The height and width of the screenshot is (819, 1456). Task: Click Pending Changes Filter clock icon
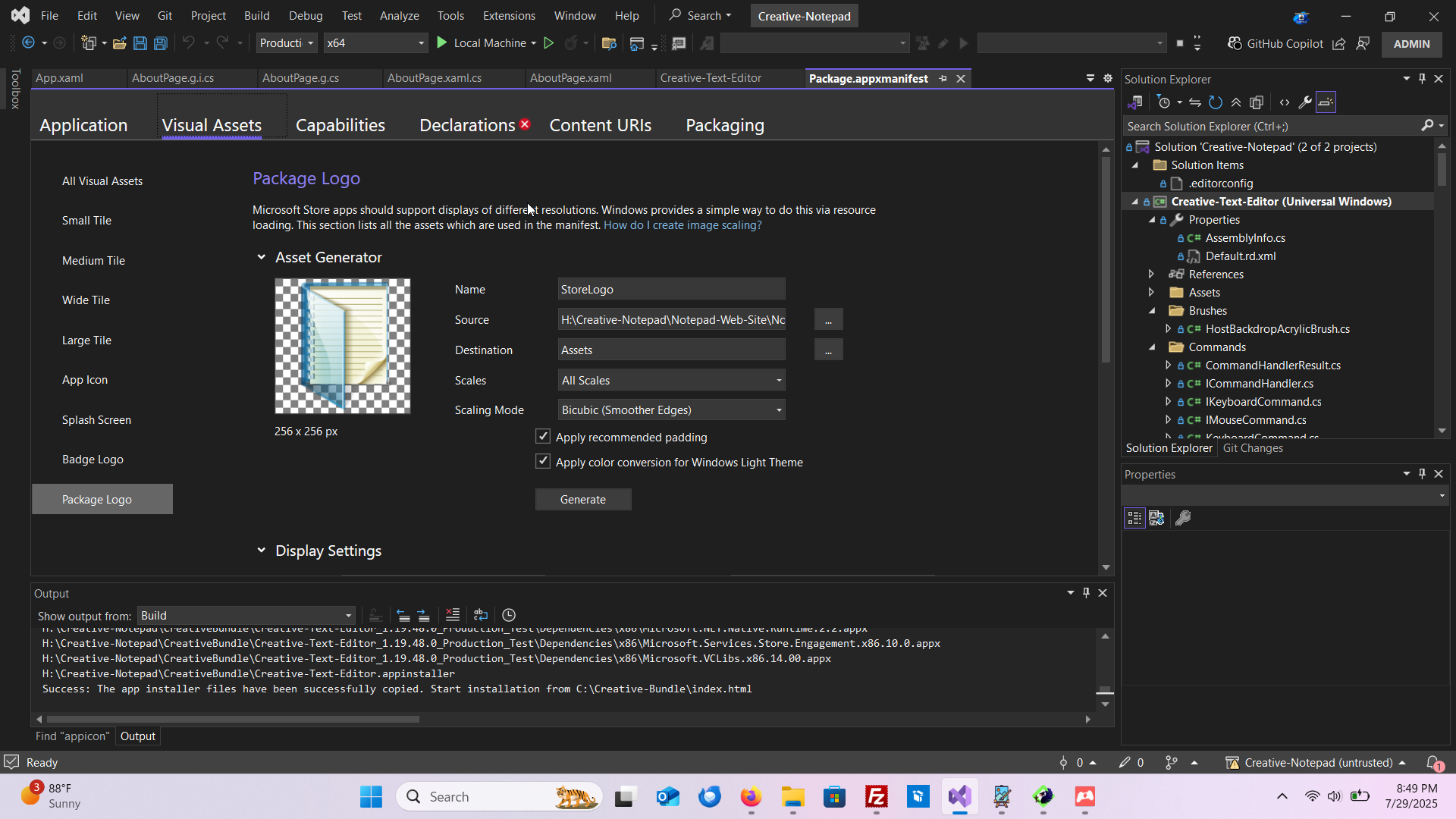1164,102
